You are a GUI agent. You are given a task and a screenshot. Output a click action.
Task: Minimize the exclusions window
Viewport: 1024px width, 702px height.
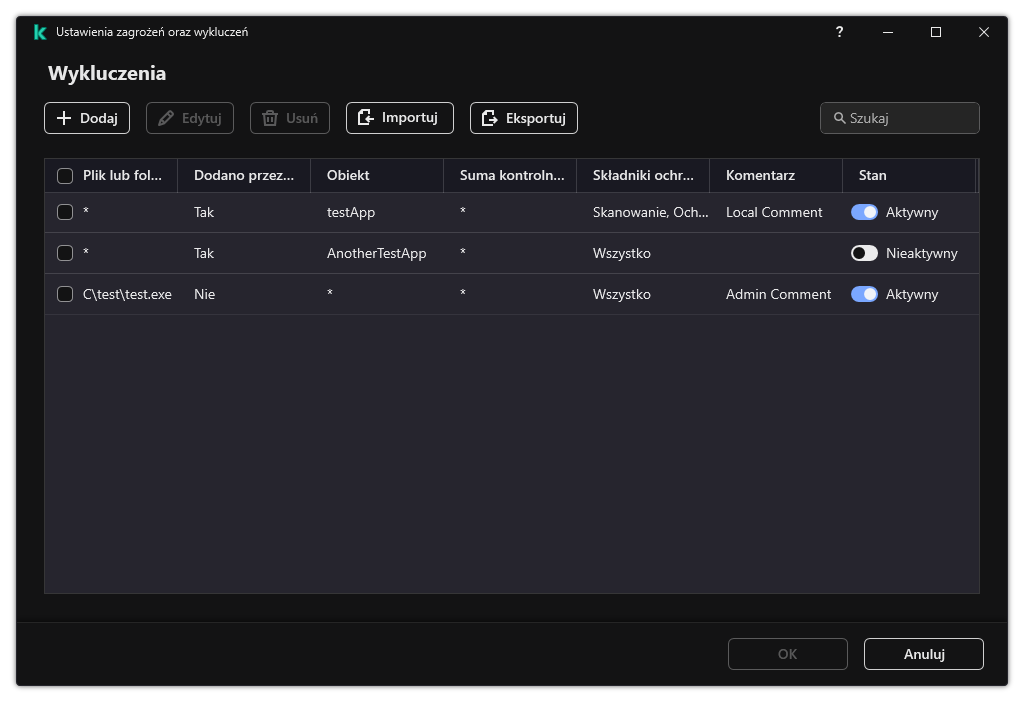point(888,32)
